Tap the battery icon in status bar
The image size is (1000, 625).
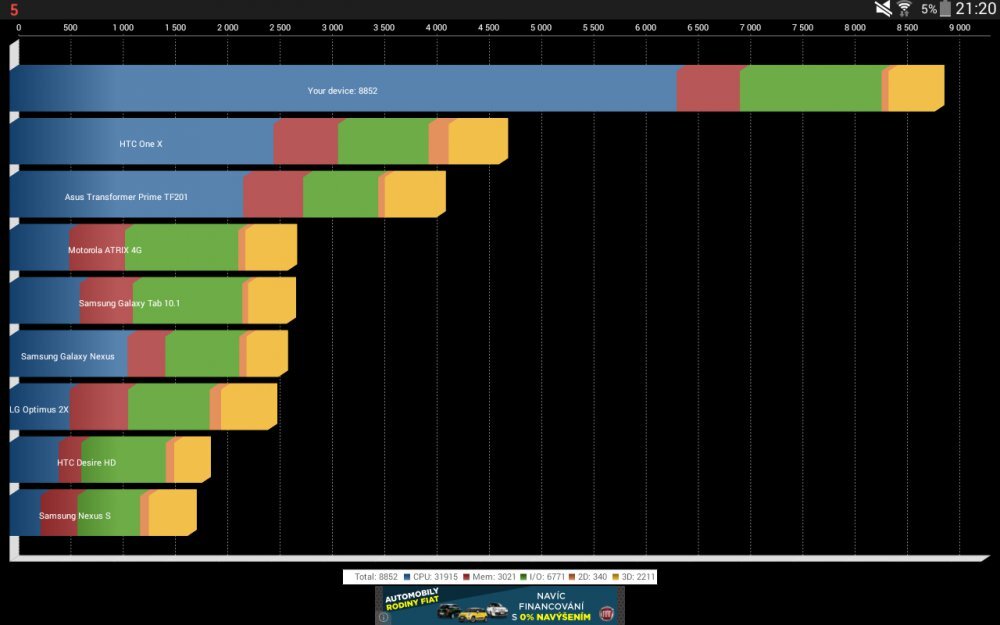pyautogui.click(x=945, y=9)
